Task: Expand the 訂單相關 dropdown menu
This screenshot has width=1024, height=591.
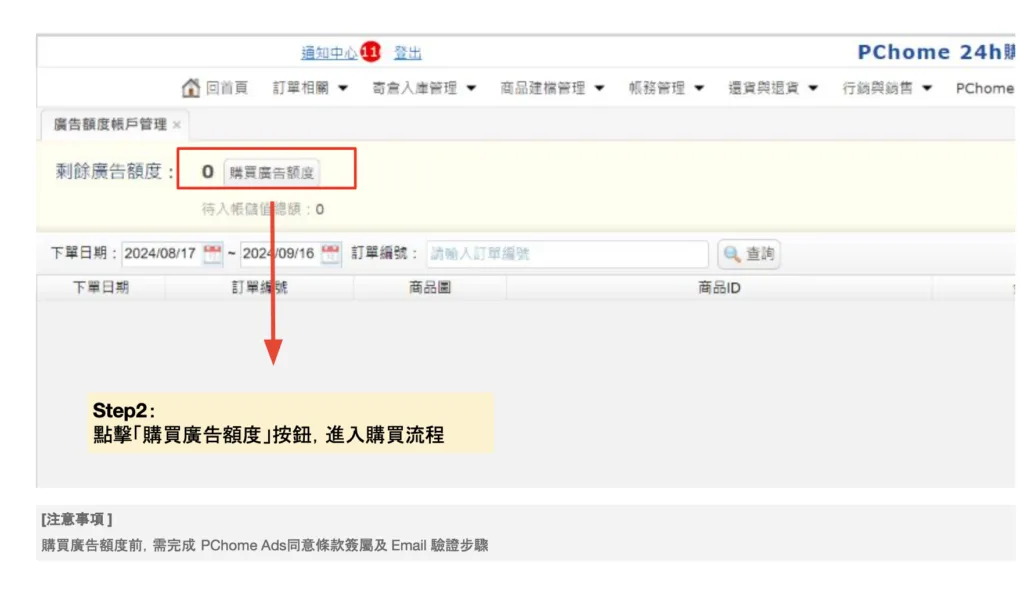Action: 310,88
